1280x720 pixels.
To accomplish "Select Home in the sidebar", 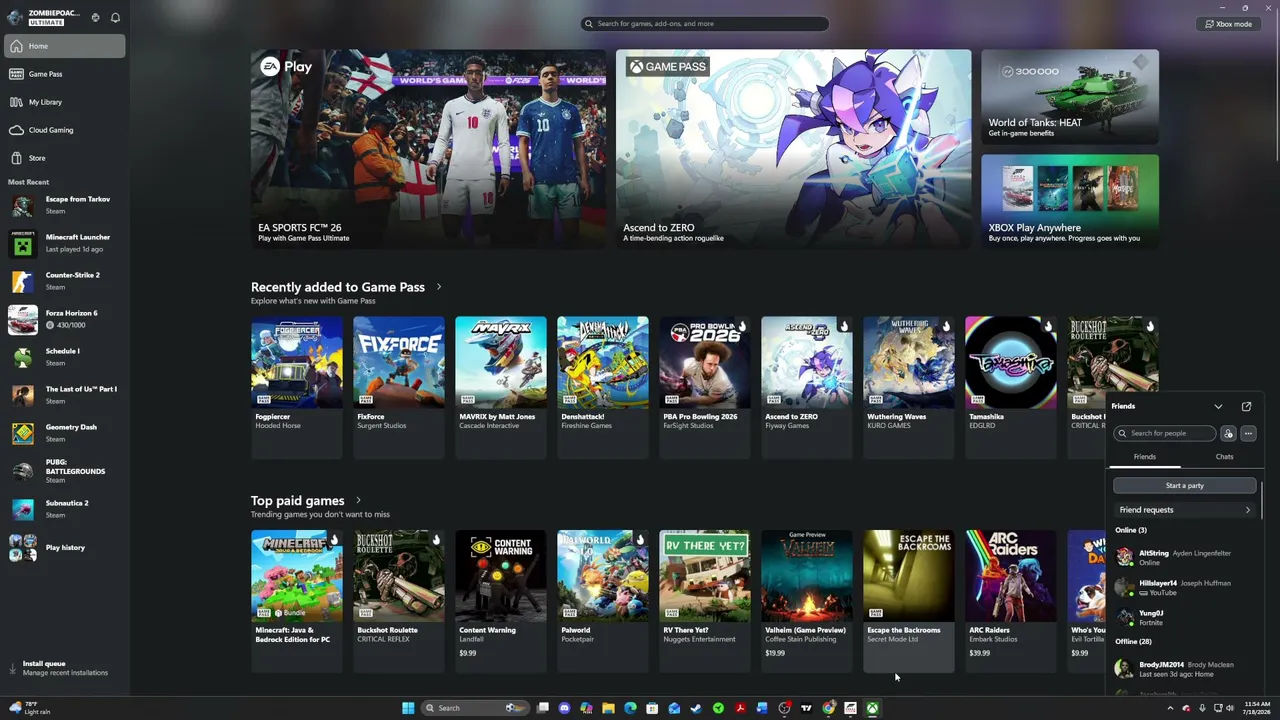I will pos(65,46).
